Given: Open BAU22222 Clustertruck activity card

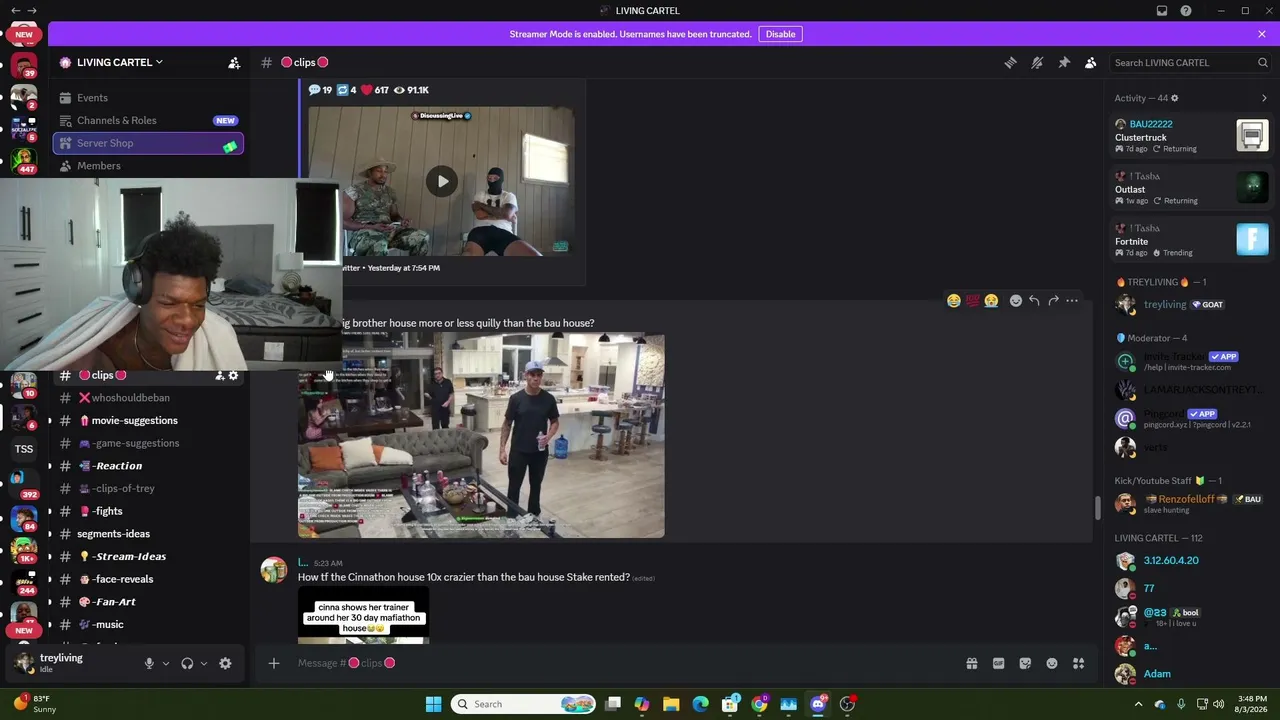Looking at the screenshot, I should (x=1191, y=136).
